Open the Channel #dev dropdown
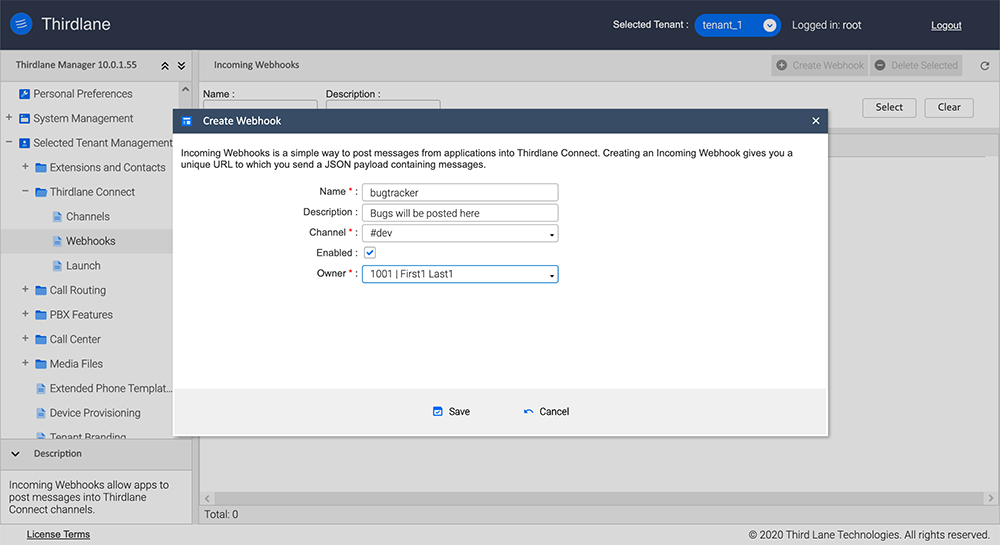This screenshot has height=545, width=1000. (460, 233)
